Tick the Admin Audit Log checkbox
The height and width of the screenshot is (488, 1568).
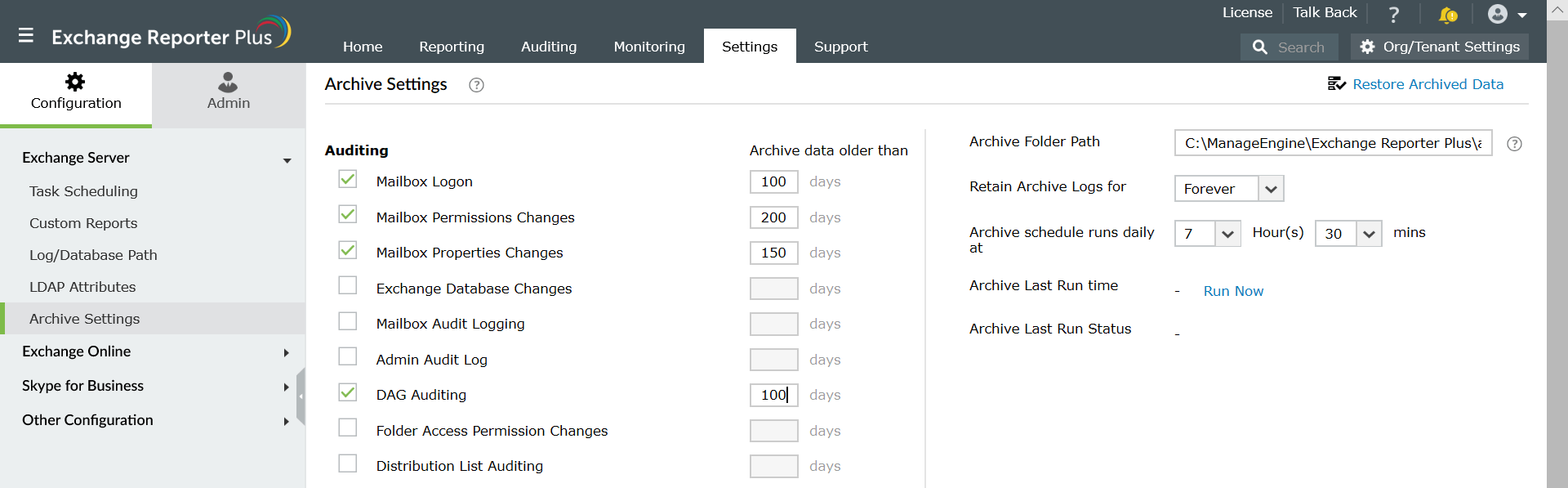click(x=348, y=356)
